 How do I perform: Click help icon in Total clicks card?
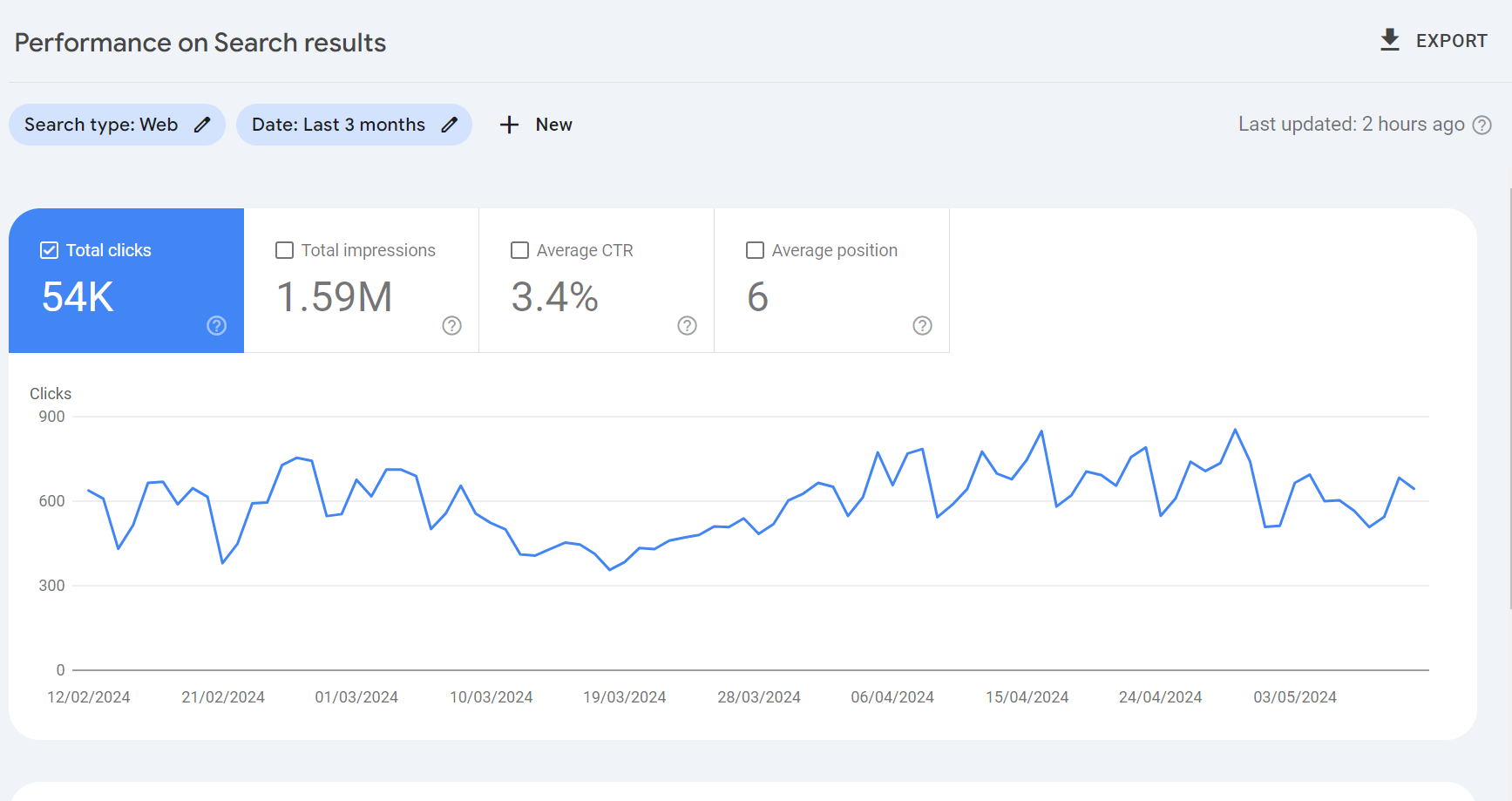(x=216, y=325)
